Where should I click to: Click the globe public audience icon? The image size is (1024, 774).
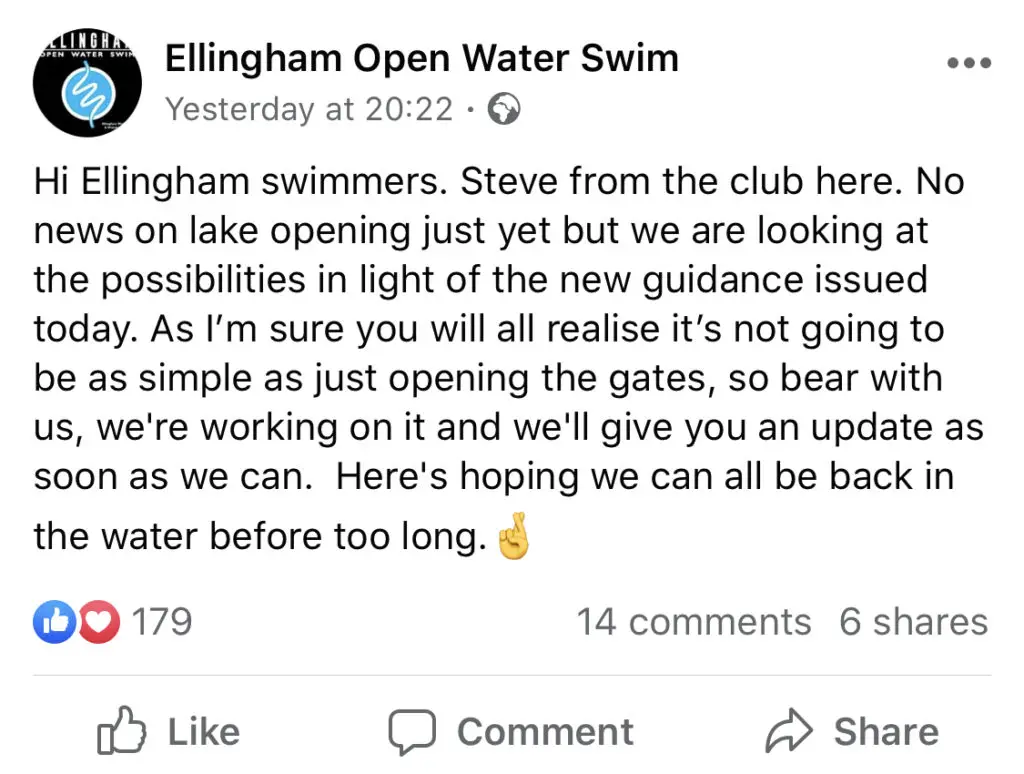pos(504,108)
